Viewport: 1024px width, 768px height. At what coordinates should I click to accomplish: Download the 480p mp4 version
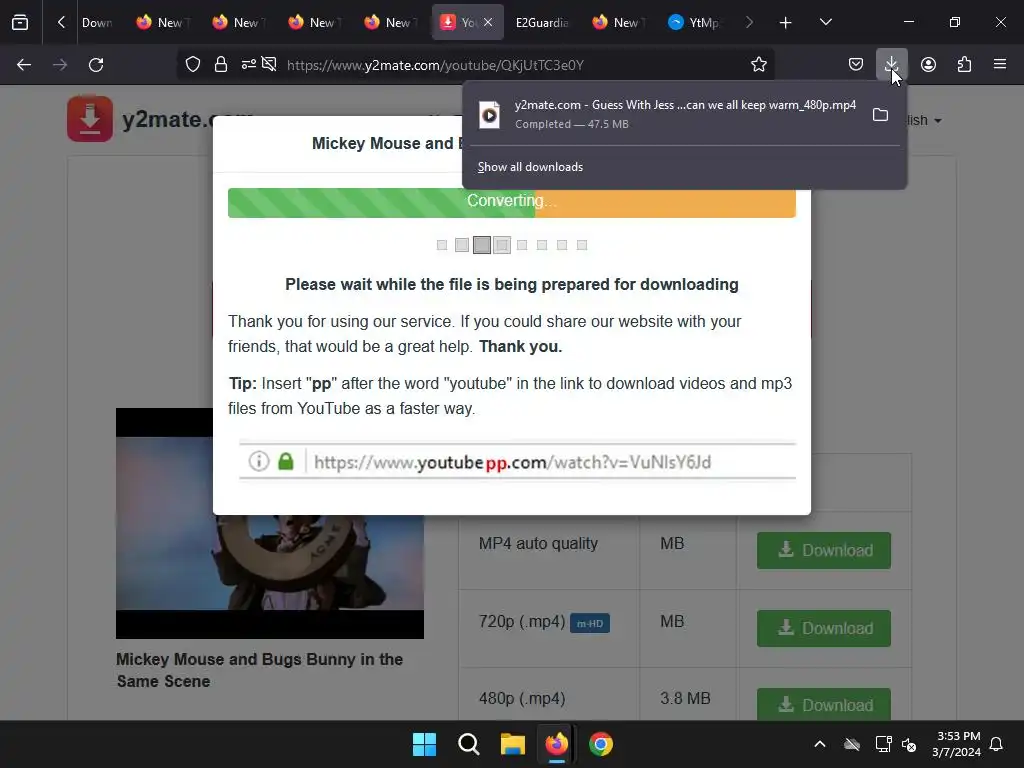pyautogui.click(x=824, y=705)
